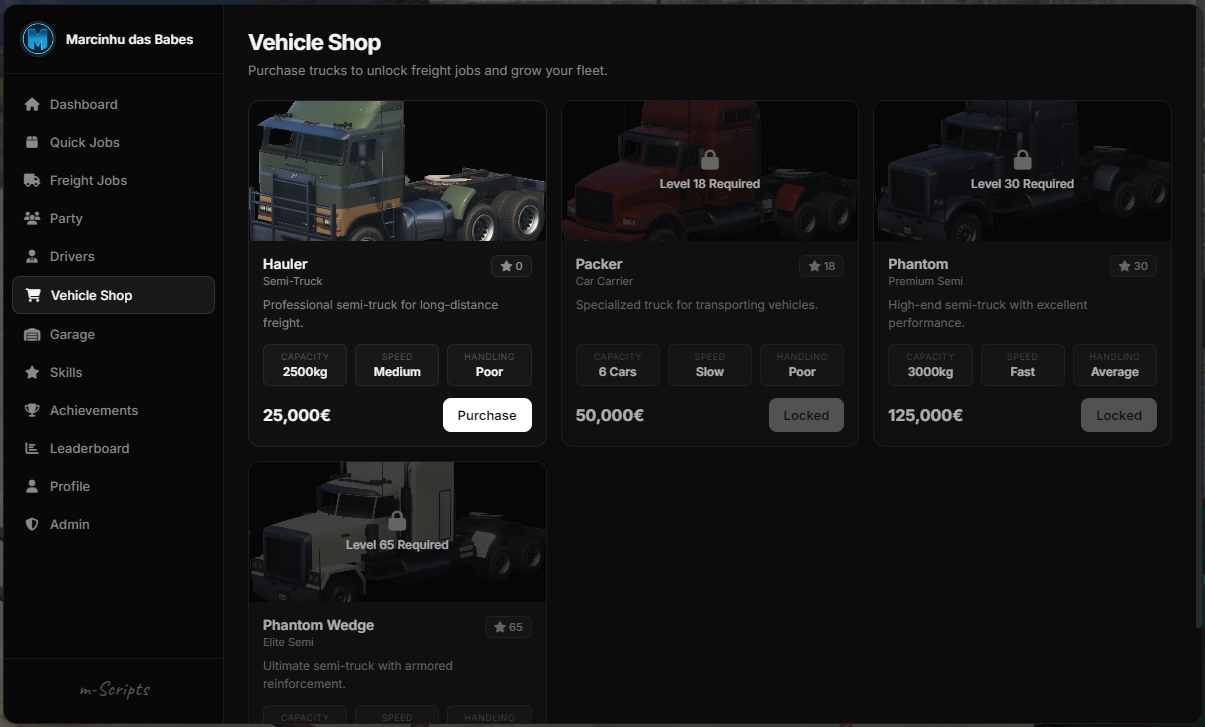This screenshot has height=727, width=1205.
Task: Click the Vehicle Shop page heading
Action: point(314,42)
